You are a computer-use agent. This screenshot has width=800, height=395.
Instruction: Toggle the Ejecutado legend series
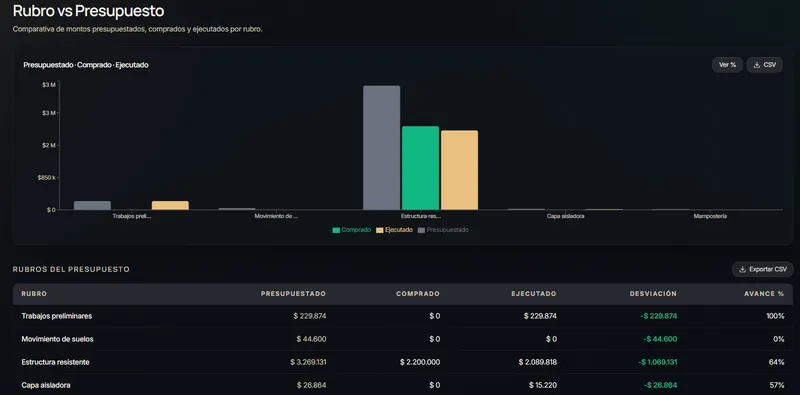tap(394, 230)
